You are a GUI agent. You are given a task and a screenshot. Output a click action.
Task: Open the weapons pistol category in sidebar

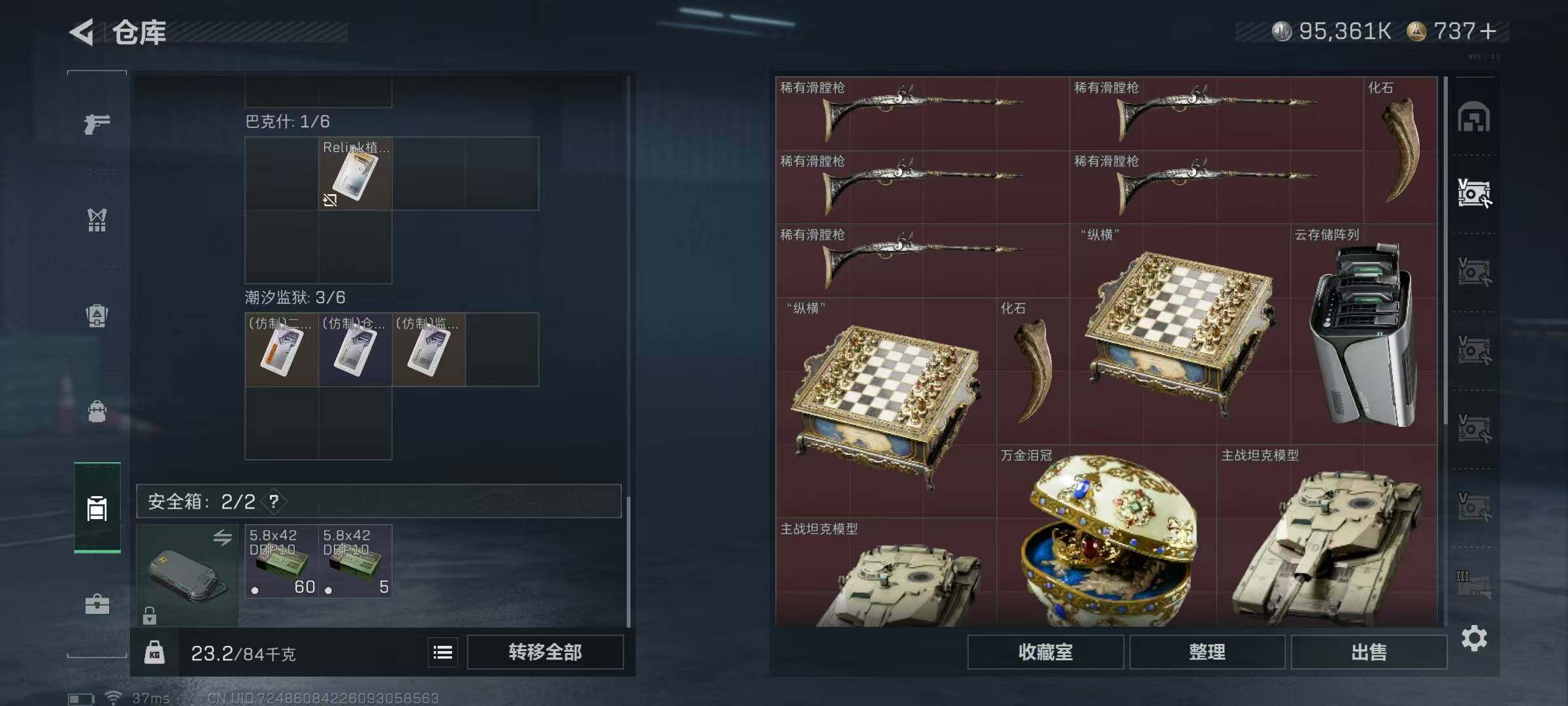(x=97, y=124)
